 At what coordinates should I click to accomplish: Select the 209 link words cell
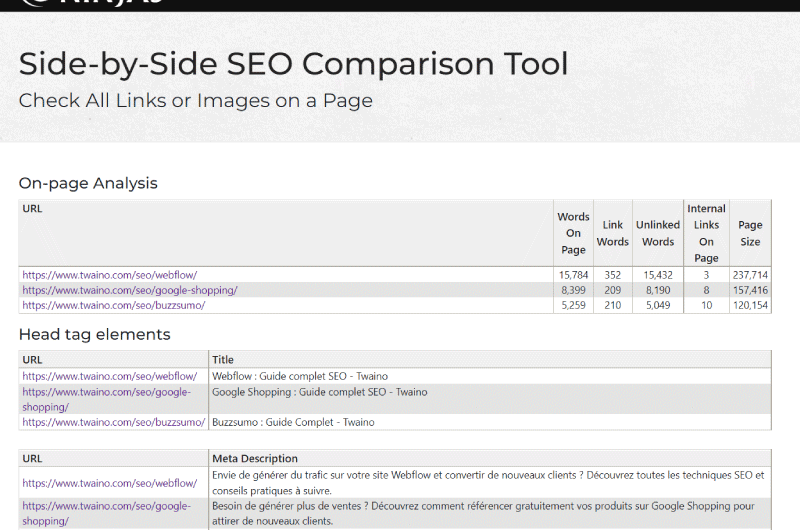point(612,290)
